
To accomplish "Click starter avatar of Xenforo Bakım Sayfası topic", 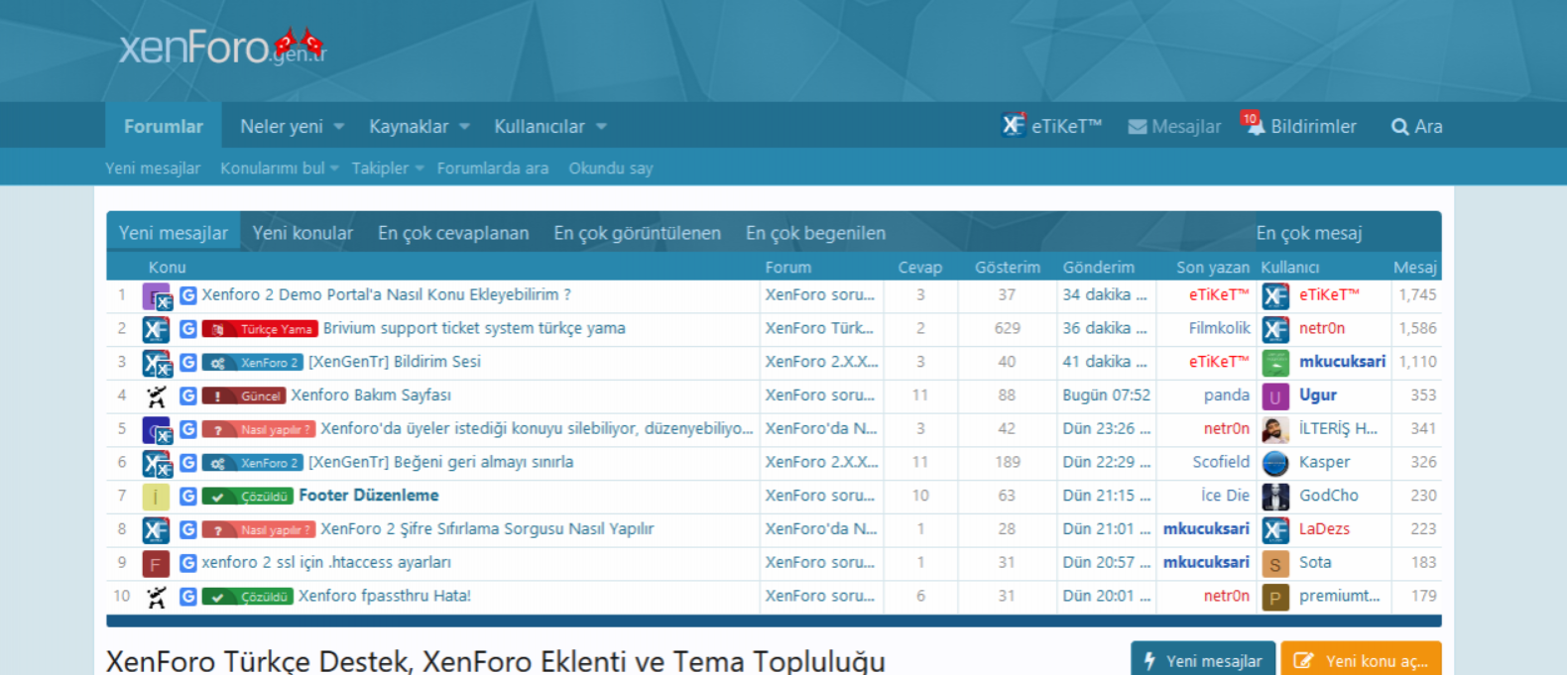I will pos(156,396).
